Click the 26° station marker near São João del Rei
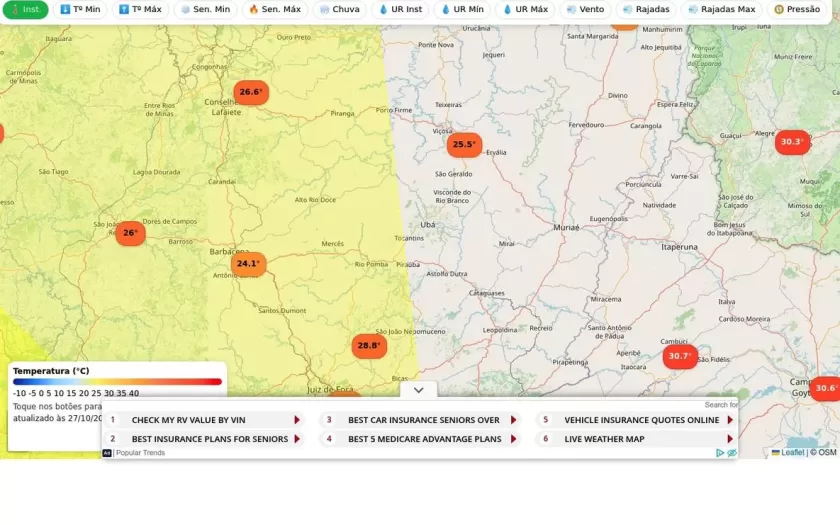The height and width of the screenshot is (525, 840). click(130, 233)
